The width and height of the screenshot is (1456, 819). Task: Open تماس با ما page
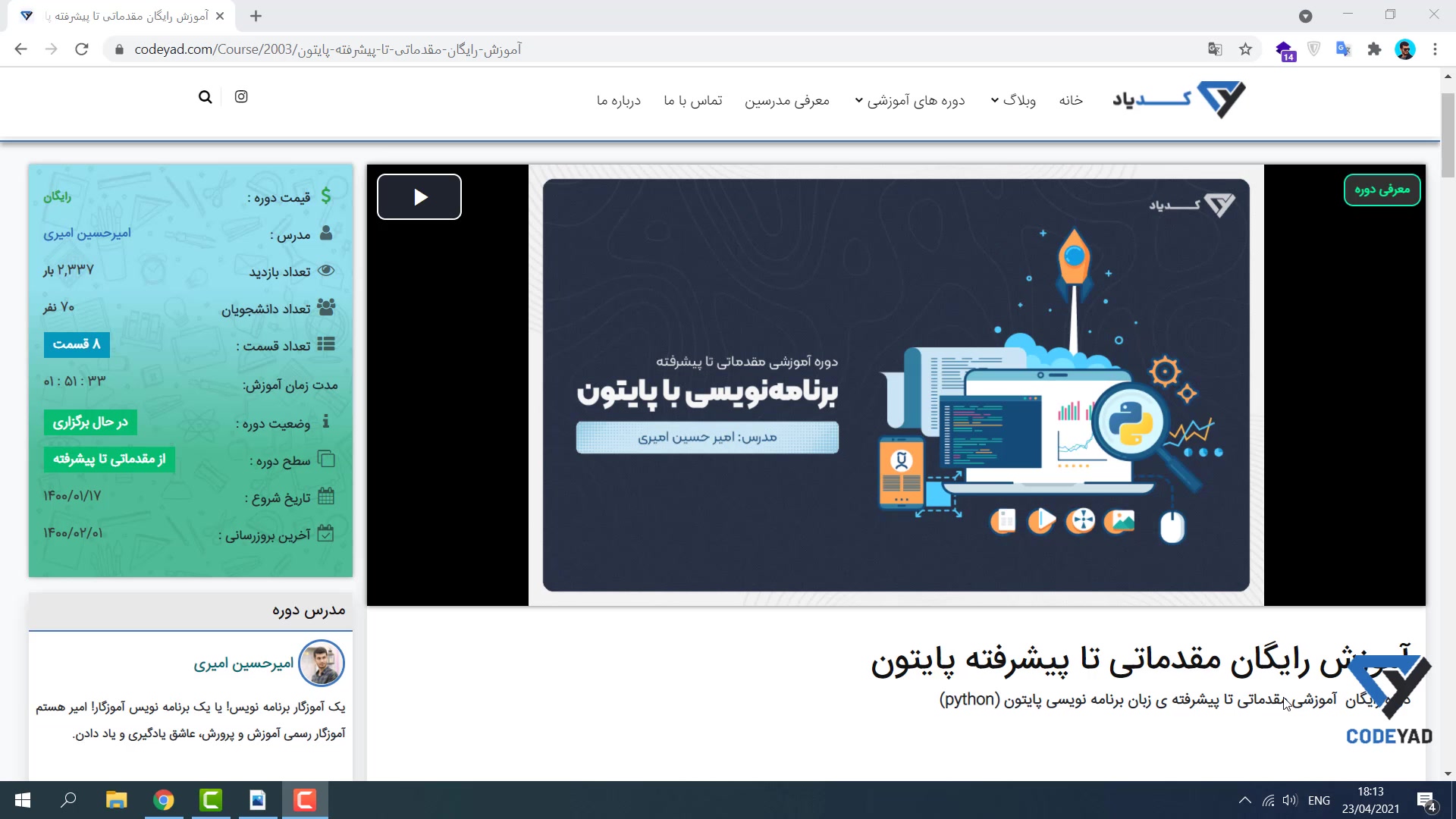point(692,100)
